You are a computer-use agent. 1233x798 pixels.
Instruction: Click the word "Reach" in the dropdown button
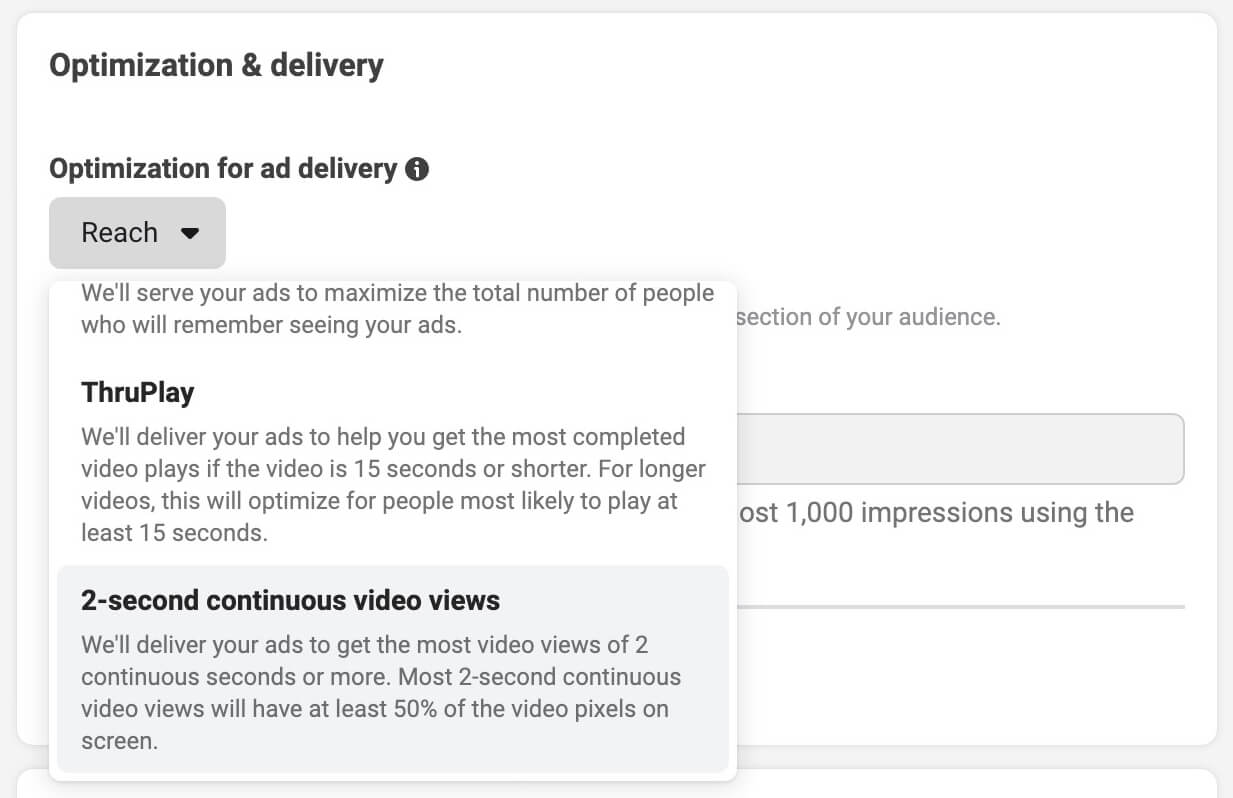point(119,233)
